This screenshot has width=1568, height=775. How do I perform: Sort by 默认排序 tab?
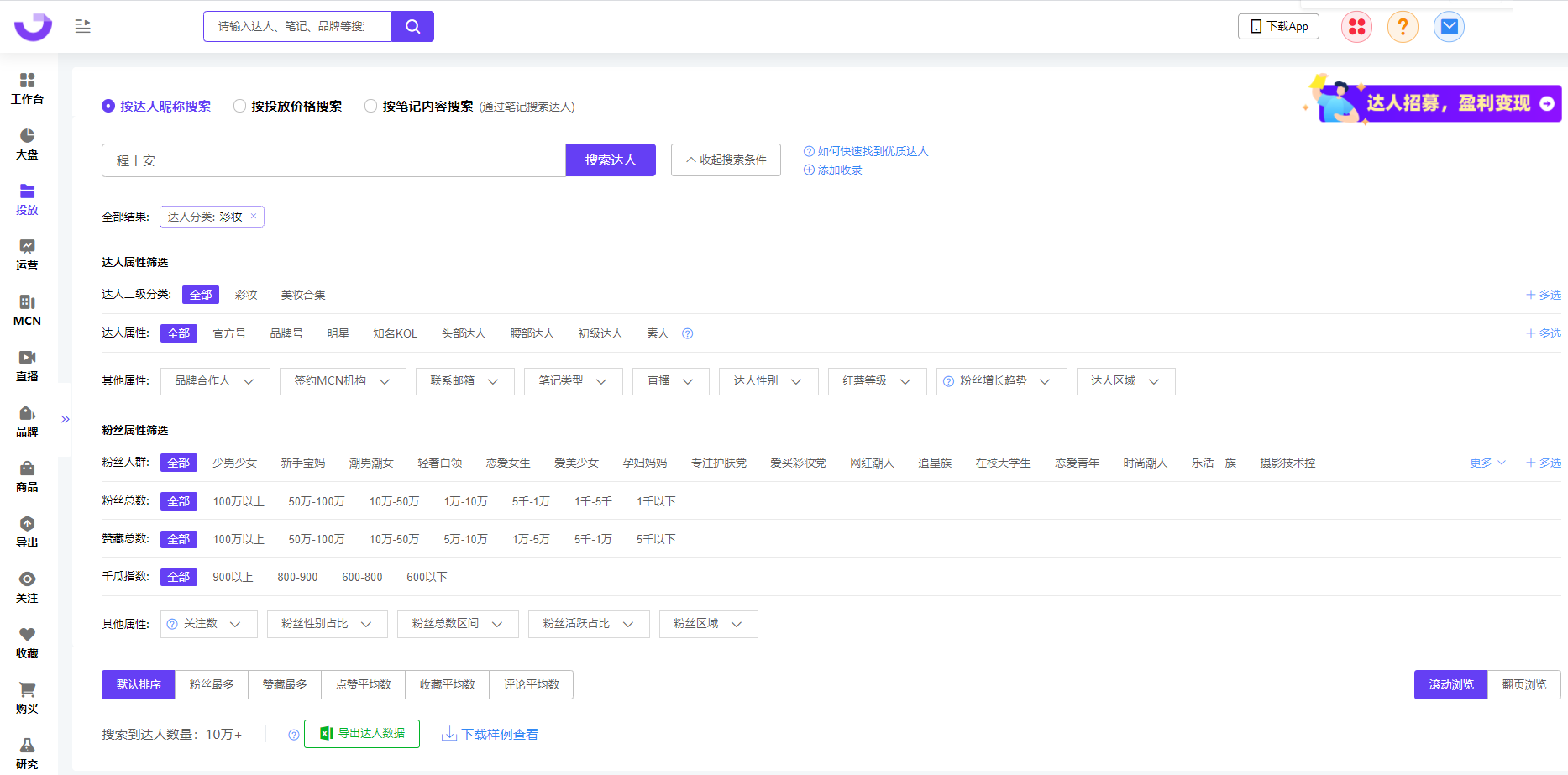point(138,684)
